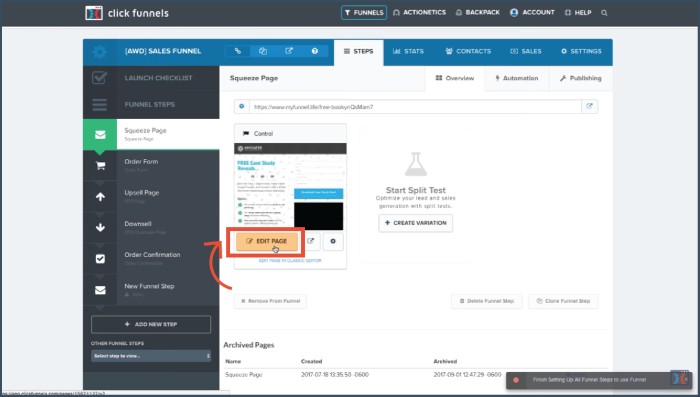Click the Order Confirmation checkmark icon
This screenshot has height=397, width=700.
pos(100,259)
